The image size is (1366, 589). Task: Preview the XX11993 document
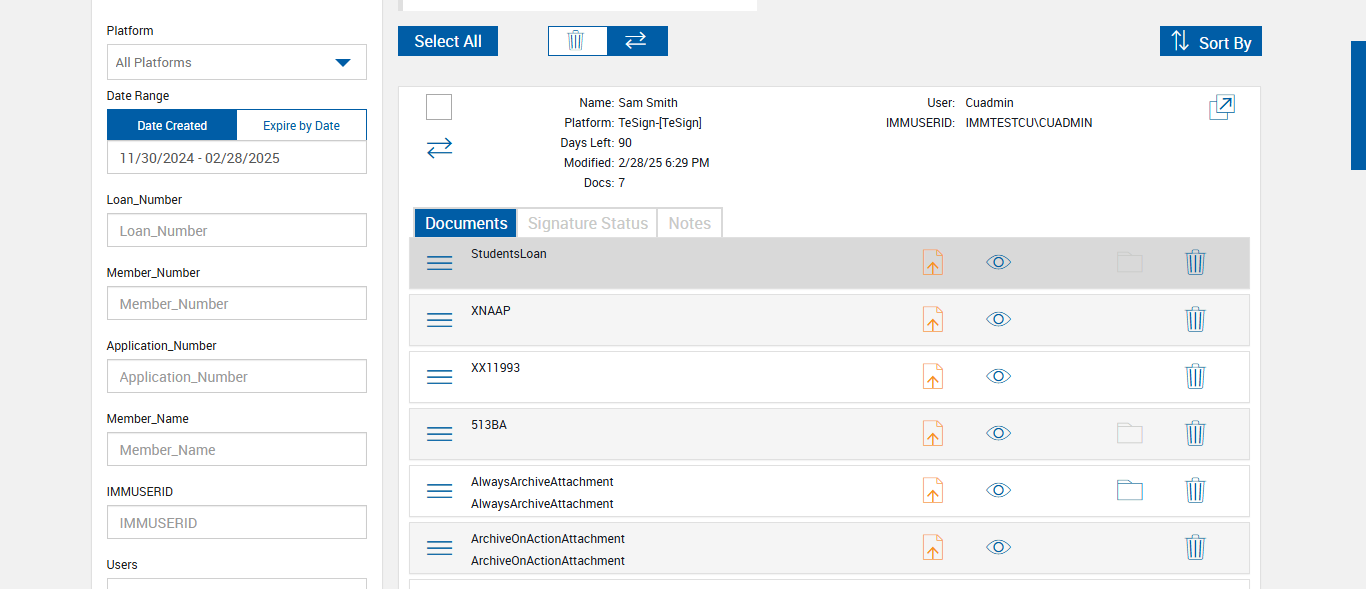pos(998,376)
